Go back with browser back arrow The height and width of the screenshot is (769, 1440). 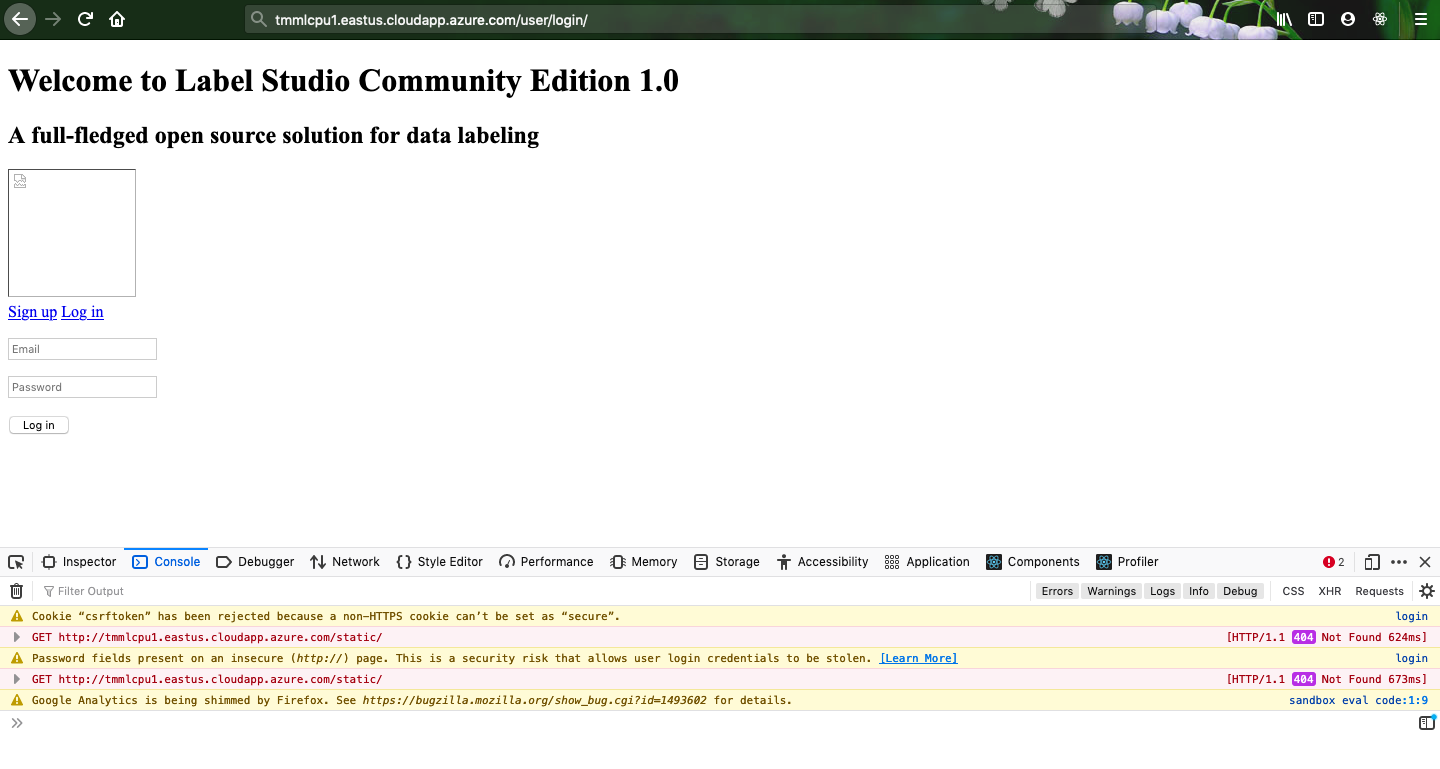(19, 19)
